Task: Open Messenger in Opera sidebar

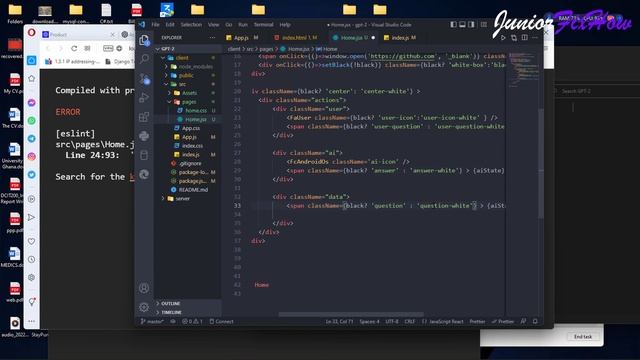Action: 31,103
